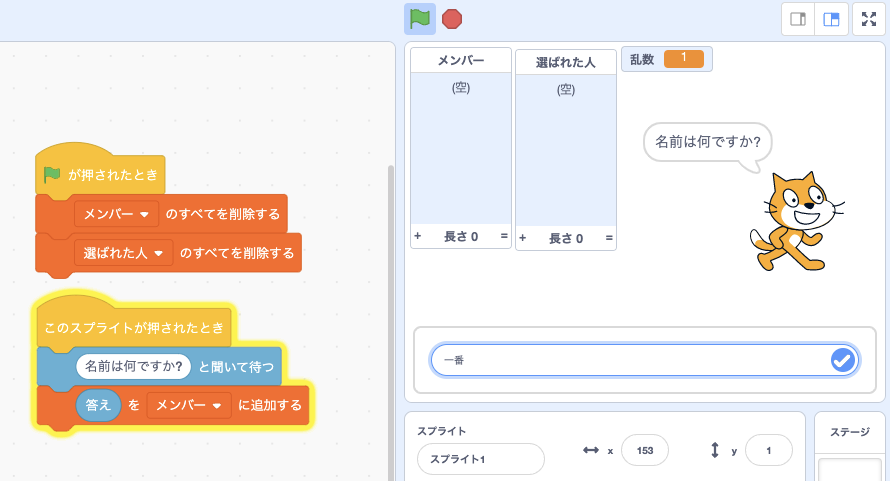890x481 pixels.
Task: Add an item with plus on メンバー list
Action: click(x=418, y=236)
